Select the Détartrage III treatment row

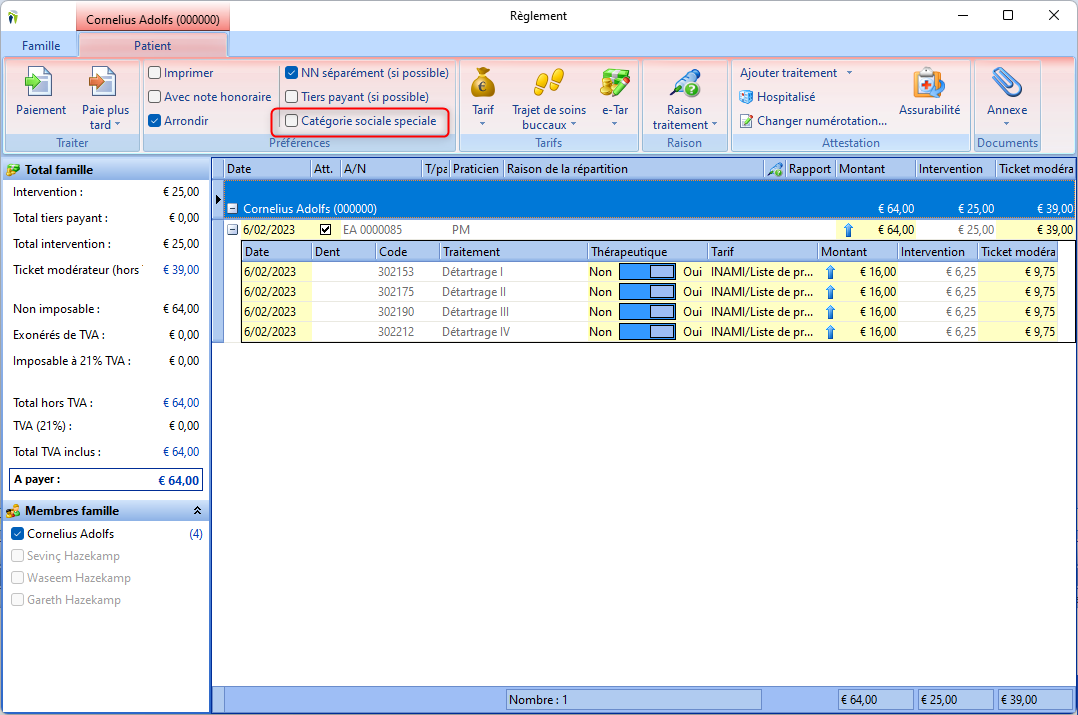tap(472, 312)
